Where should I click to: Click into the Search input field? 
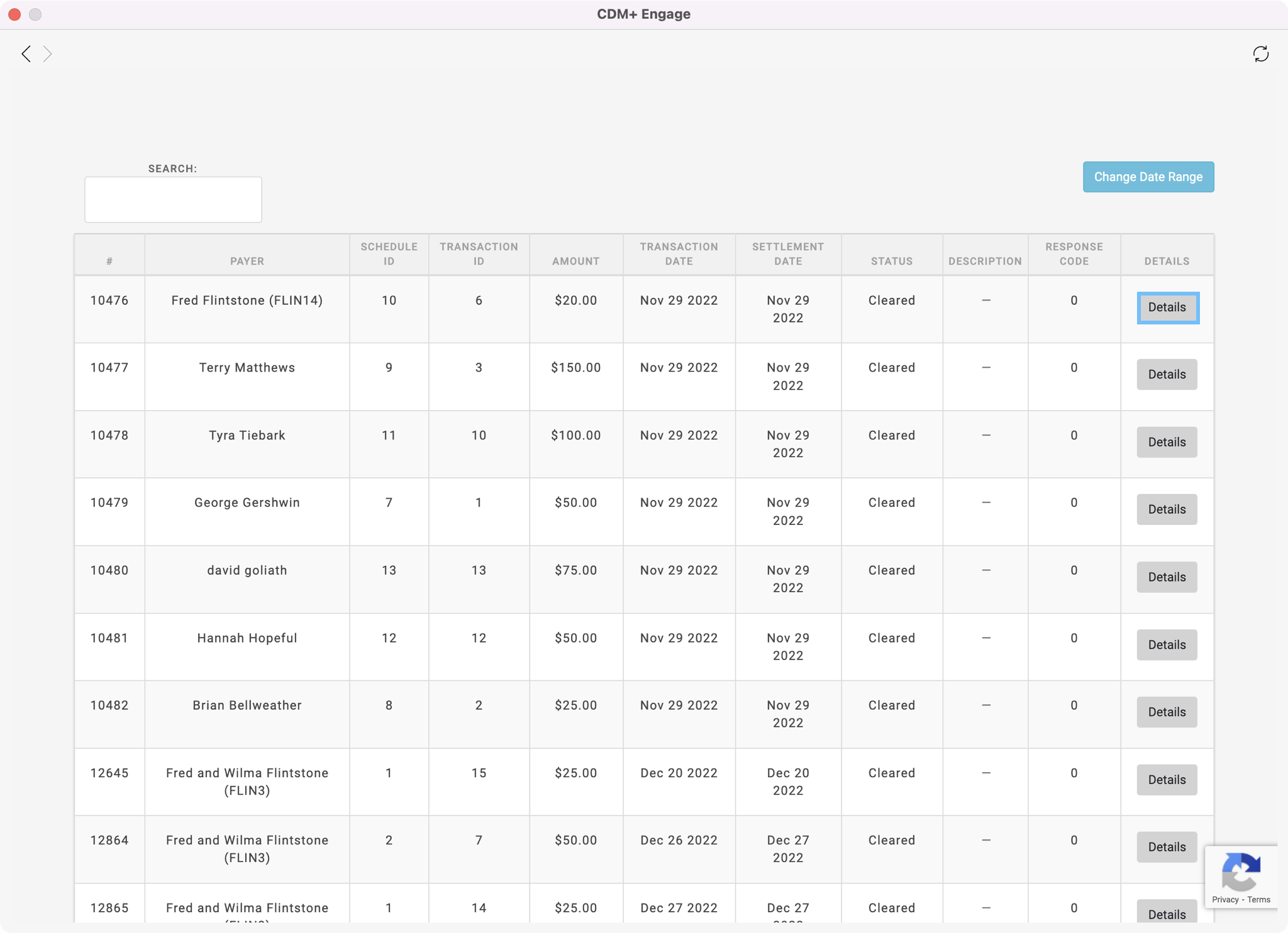pos(173,199)
